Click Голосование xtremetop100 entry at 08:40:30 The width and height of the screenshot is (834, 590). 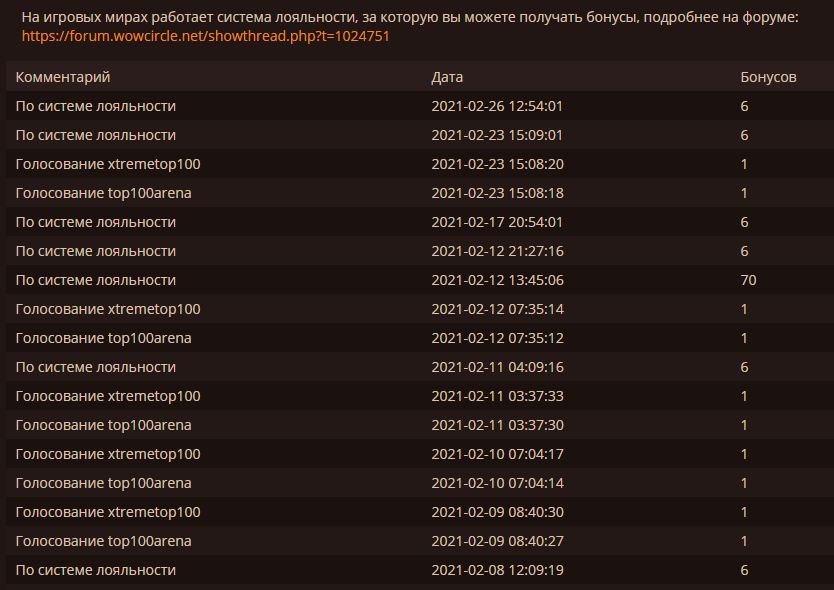coord(108,512)
